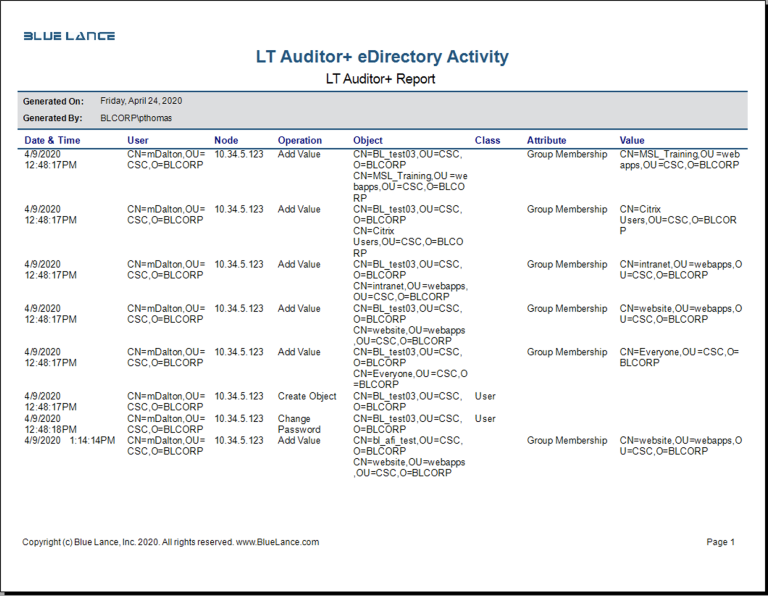Click the 'Operation' column header
This screenshot has height=596, width=768.
(x=300, y=141)
